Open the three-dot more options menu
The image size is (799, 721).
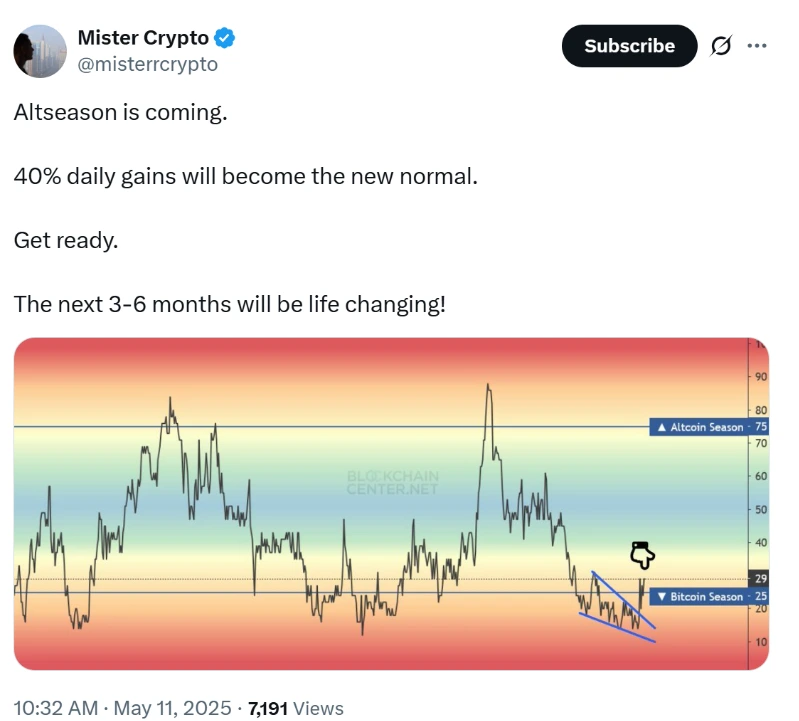[x=757, y=46]
